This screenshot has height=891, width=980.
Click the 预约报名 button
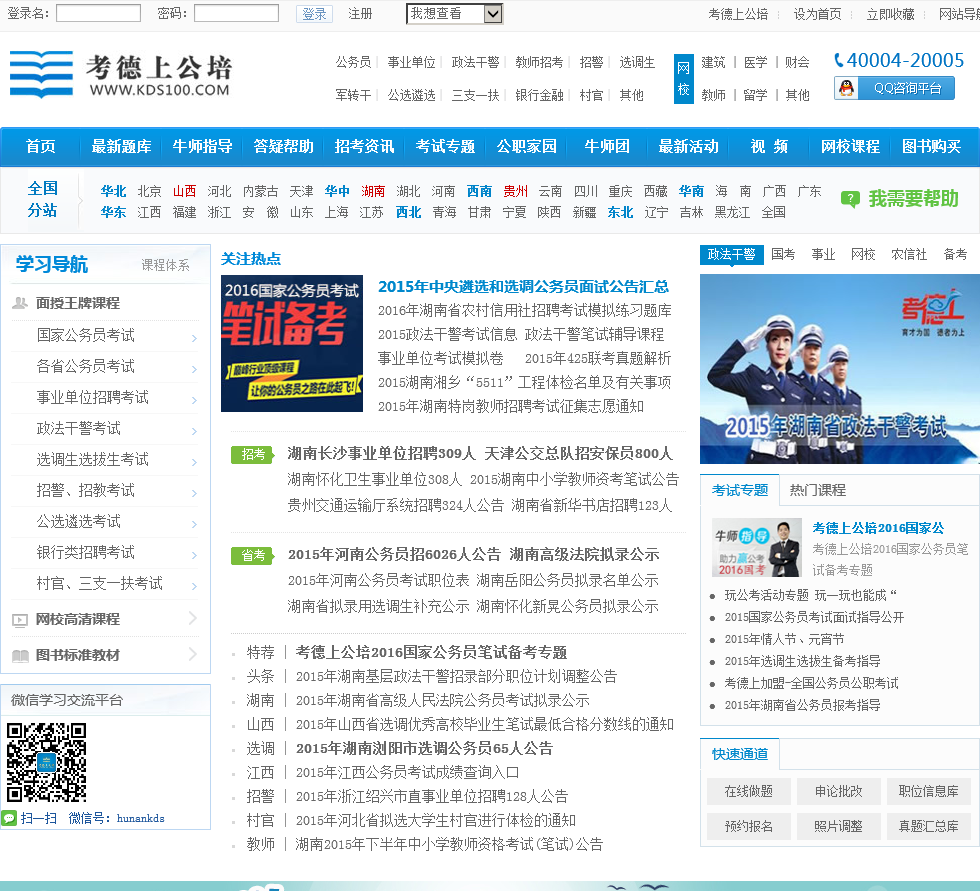tap(749, 827)
